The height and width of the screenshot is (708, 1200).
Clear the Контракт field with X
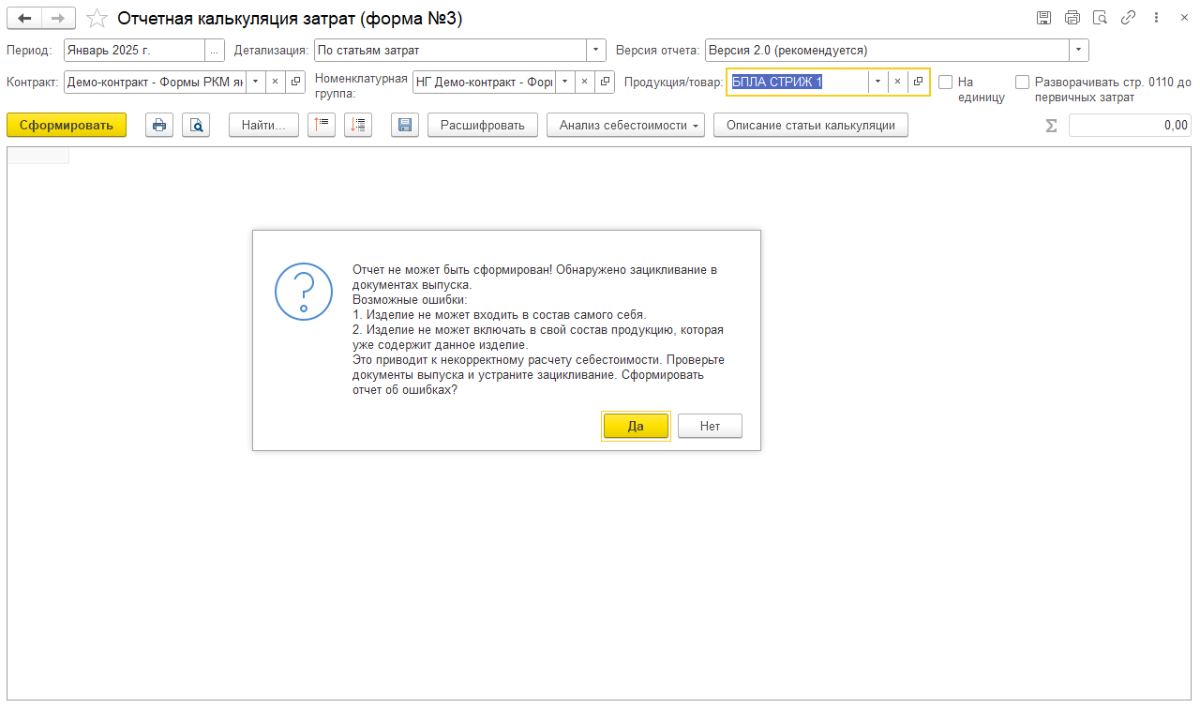(x=274, y=82)
